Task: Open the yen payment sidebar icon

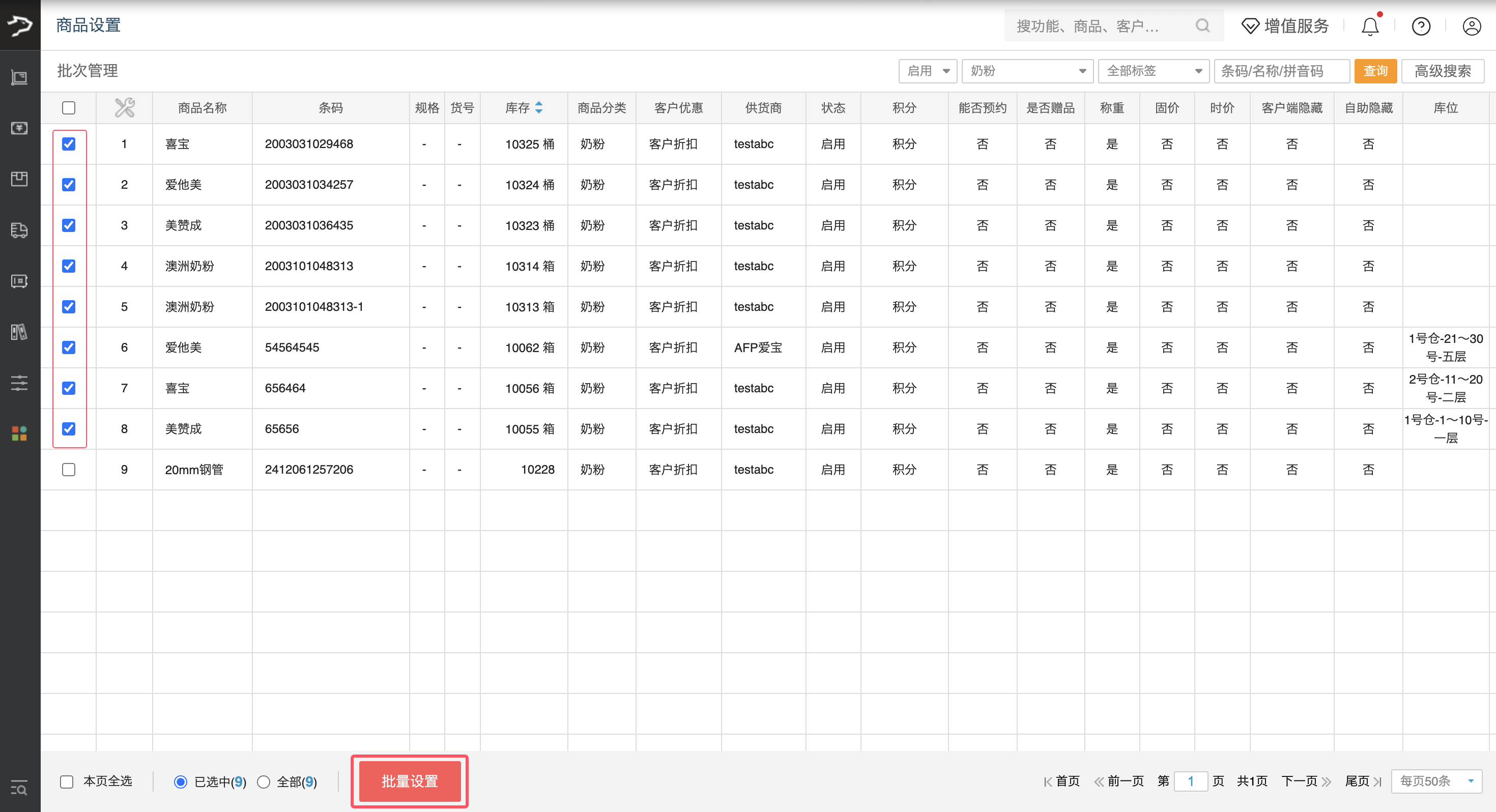Action: 19,128
